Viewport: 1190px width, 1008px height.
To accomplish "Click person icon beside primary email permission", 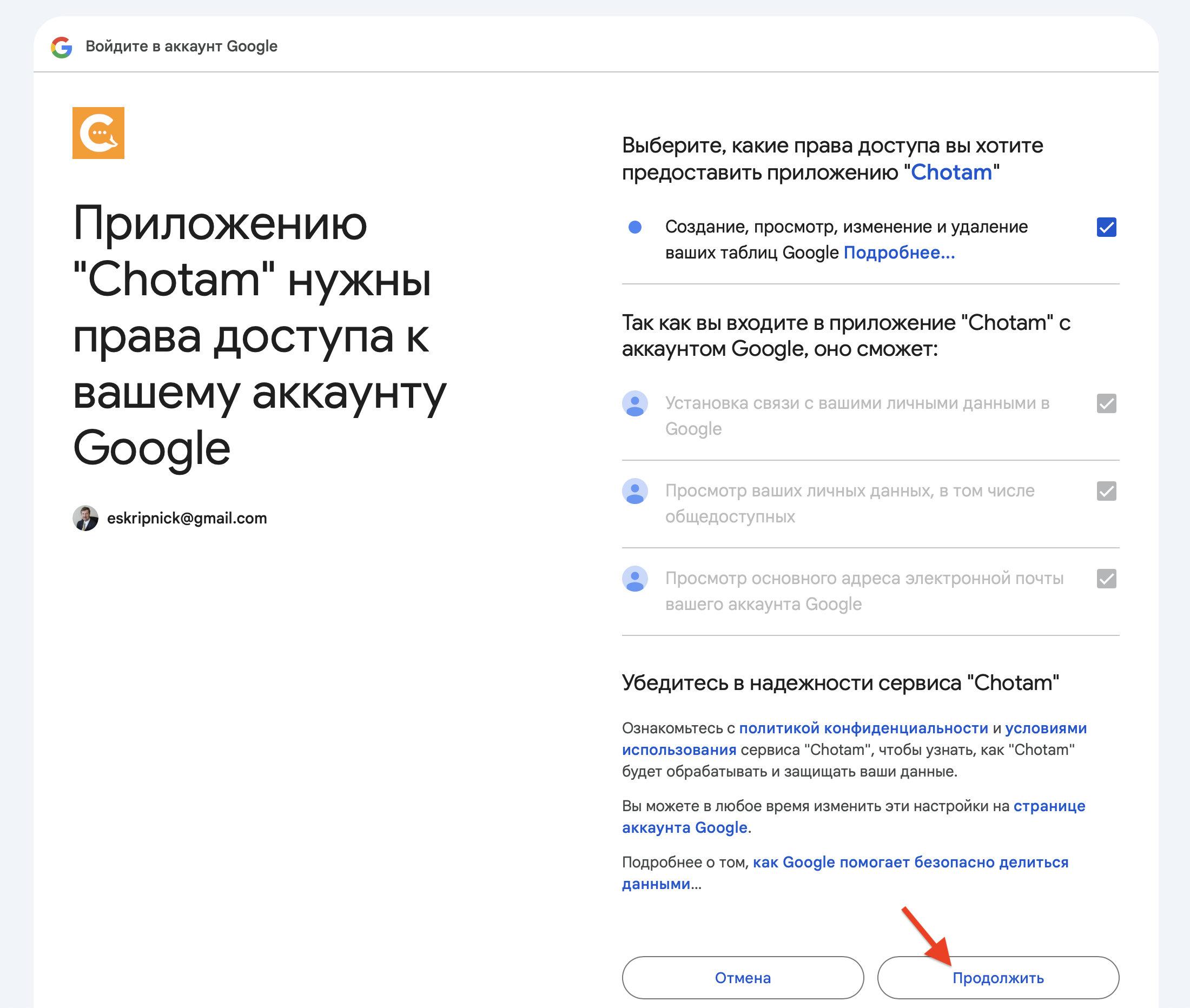I will pos(634,578).
